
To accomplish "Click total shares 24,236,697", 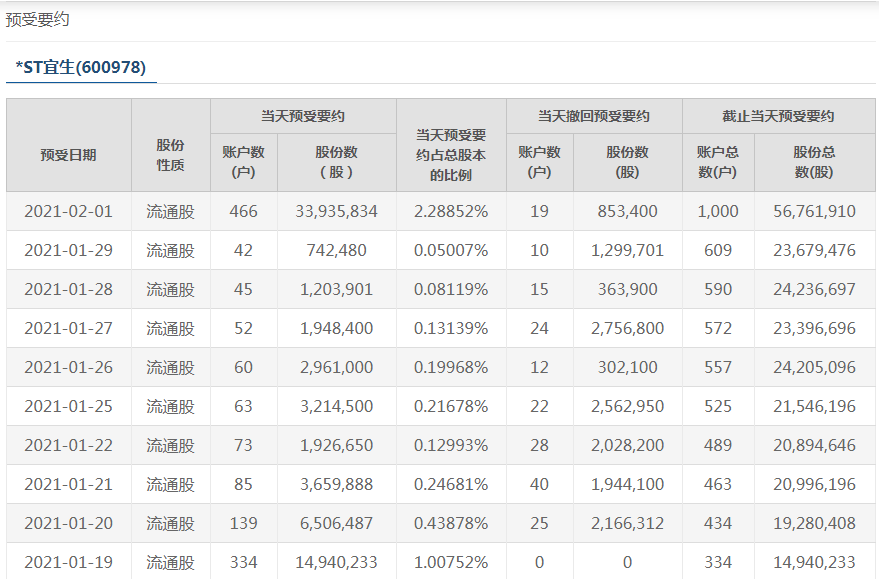I will 814,289.
